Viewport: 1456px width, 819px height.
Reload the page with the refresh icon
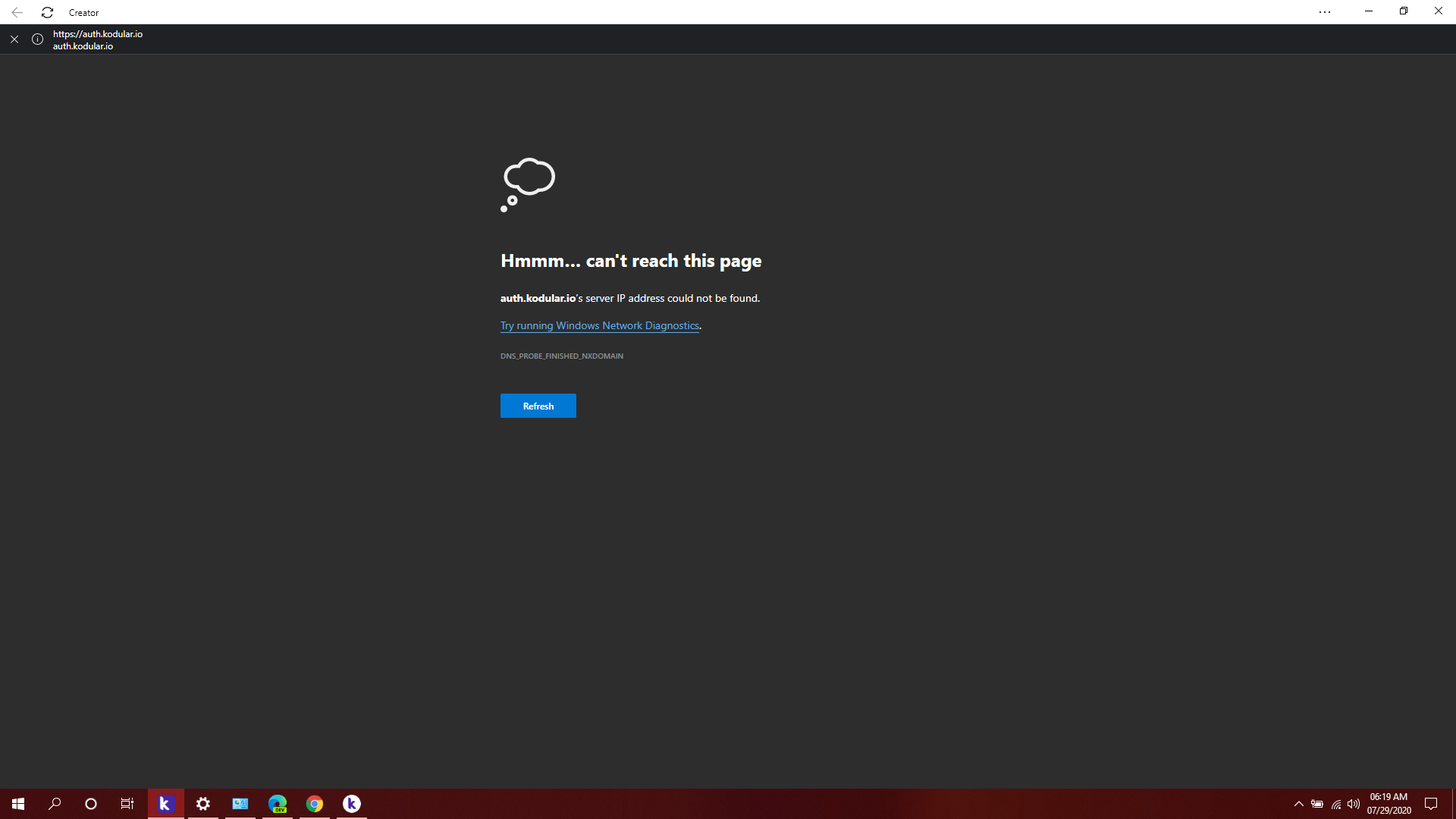point(47,12)
